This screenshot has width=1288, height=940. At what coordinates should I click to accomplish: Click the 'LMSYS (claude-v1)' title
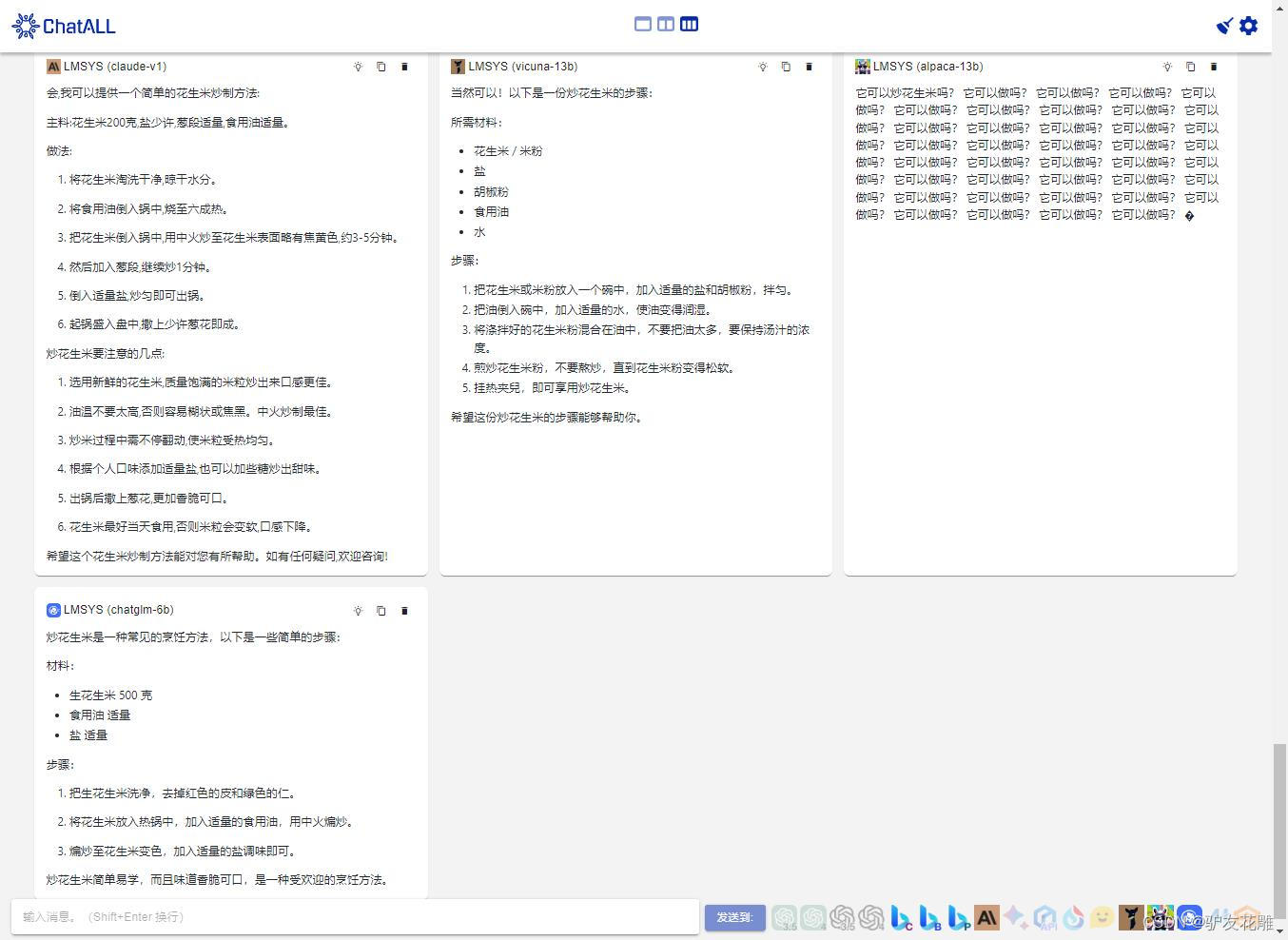[x=115, y=67]
